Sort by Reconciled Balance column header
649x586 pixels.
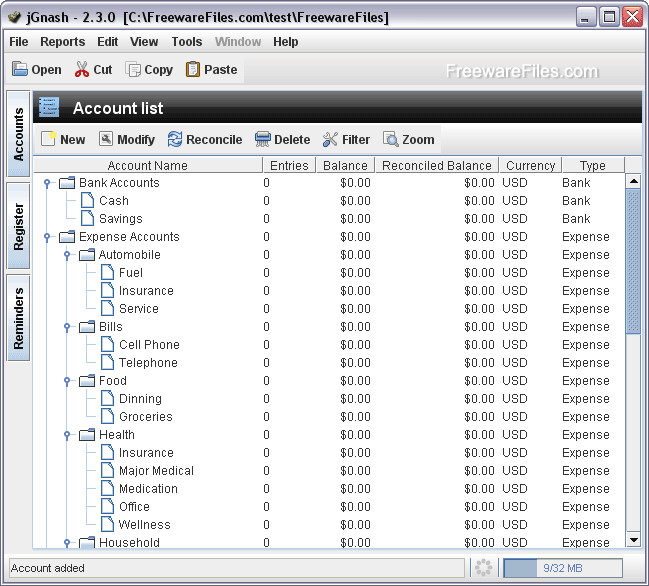coord(437,165)
